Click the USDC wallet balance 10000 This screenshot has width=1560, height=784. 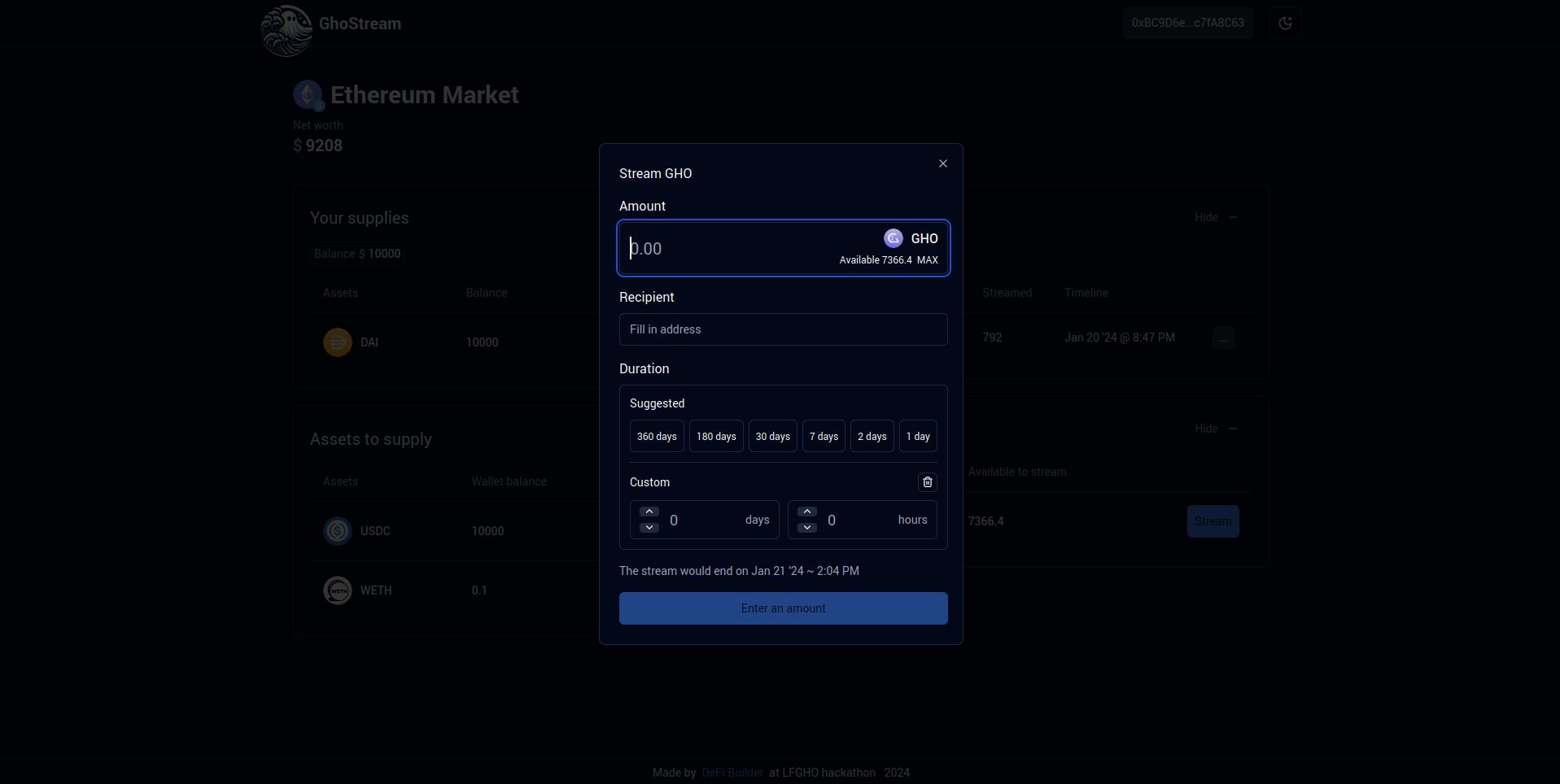487,531
